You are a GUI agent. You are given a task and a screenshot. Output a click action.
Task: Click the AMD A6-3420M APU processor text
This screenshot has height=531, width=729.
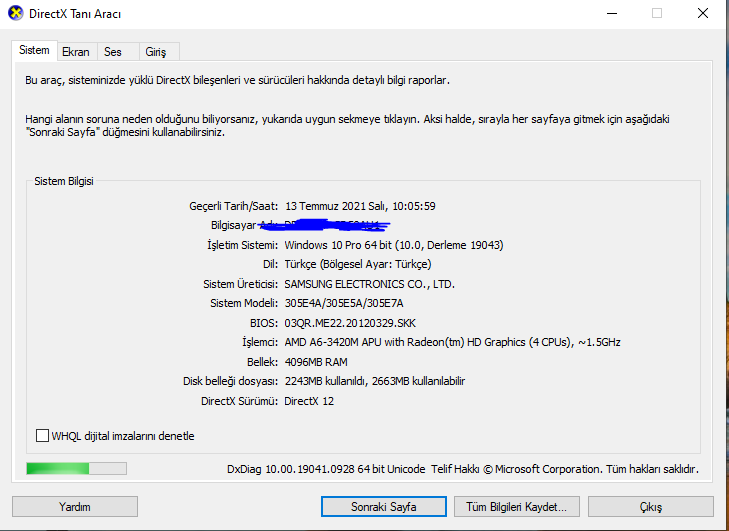point(452,342)
